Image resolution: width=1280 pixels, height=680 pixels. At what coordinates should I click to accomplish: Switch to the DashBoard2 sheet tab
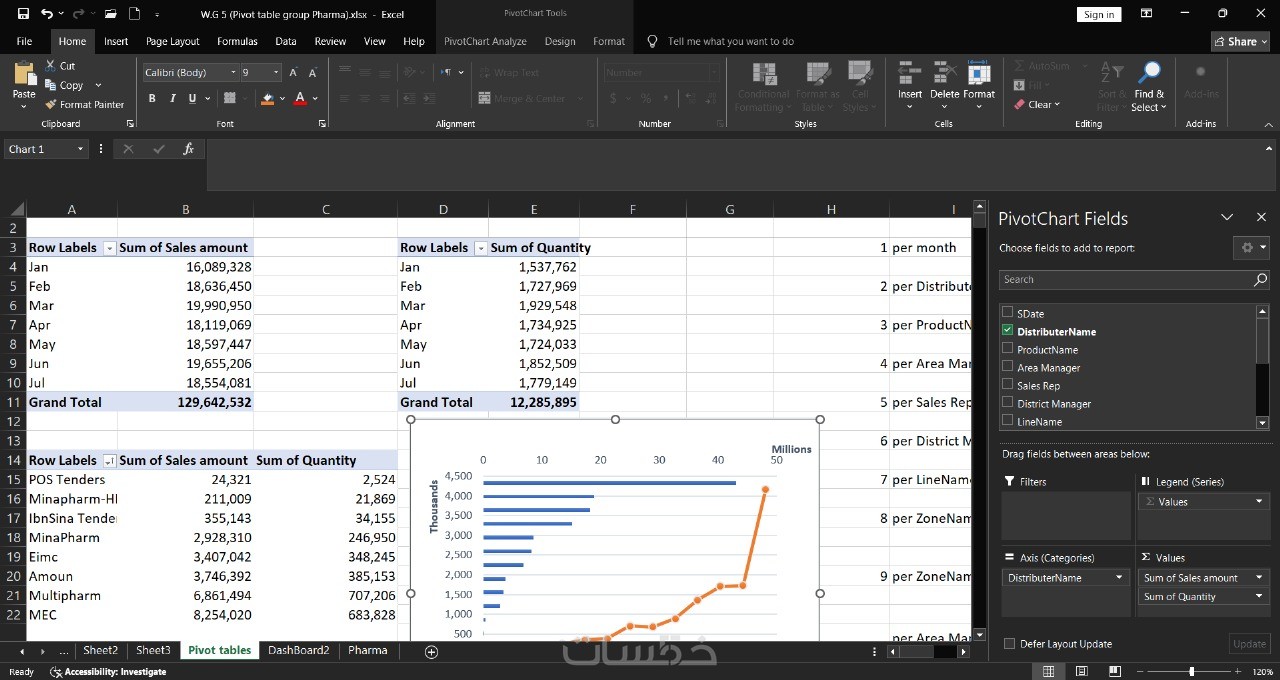(x=298, y=650)
